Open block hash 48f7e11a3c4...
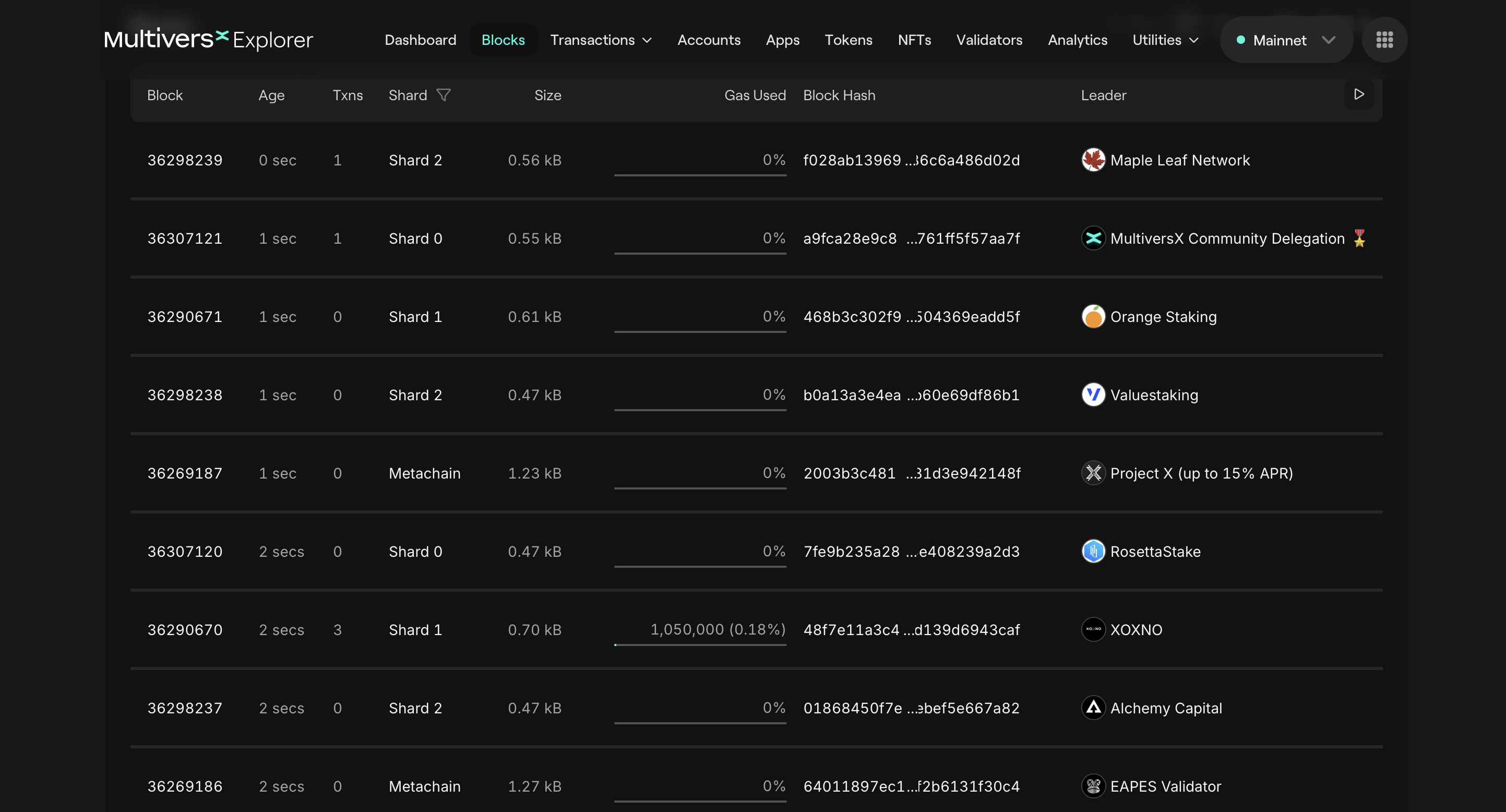The width and height of the screenshot is (1506, 812). [912, 630]
